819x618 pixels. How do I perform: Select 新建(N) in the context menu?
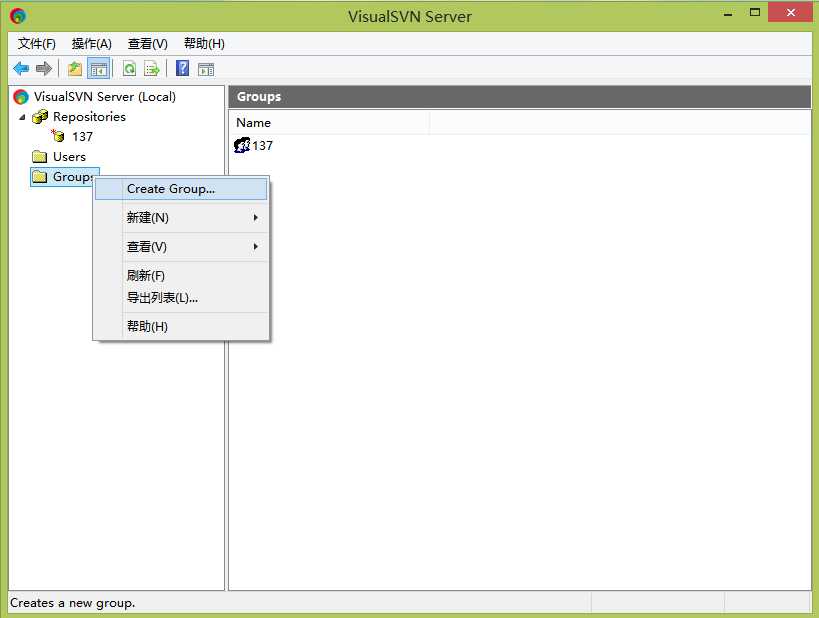181,217
